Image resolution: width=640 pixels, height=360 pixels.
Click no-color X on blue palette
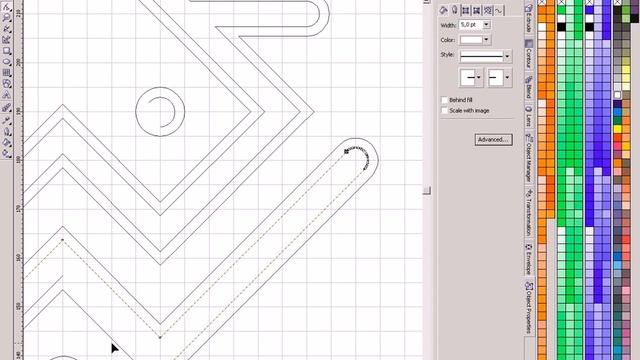pos(589,2)
